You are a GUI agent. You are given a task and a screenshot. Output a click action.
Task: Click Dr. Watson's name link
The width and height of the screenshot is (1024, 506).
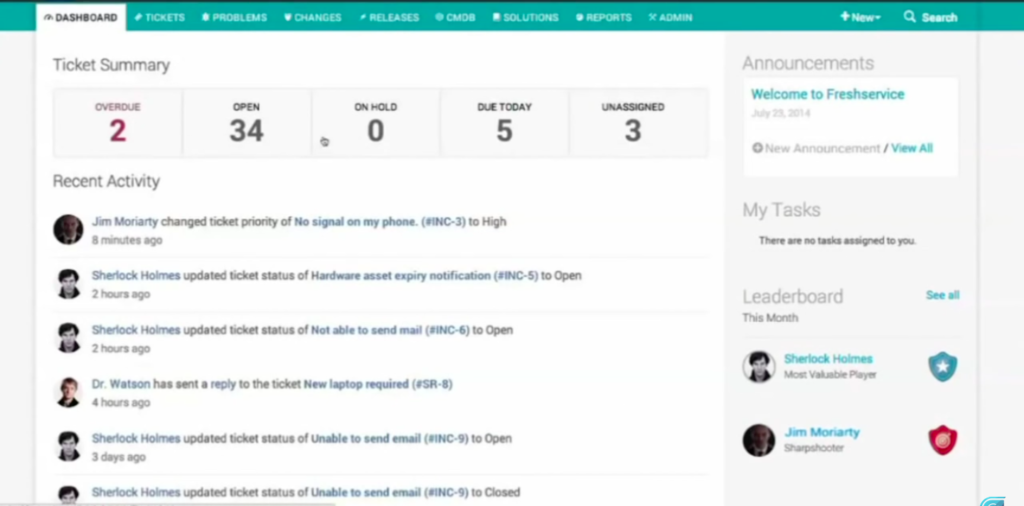tap(121, 384)
